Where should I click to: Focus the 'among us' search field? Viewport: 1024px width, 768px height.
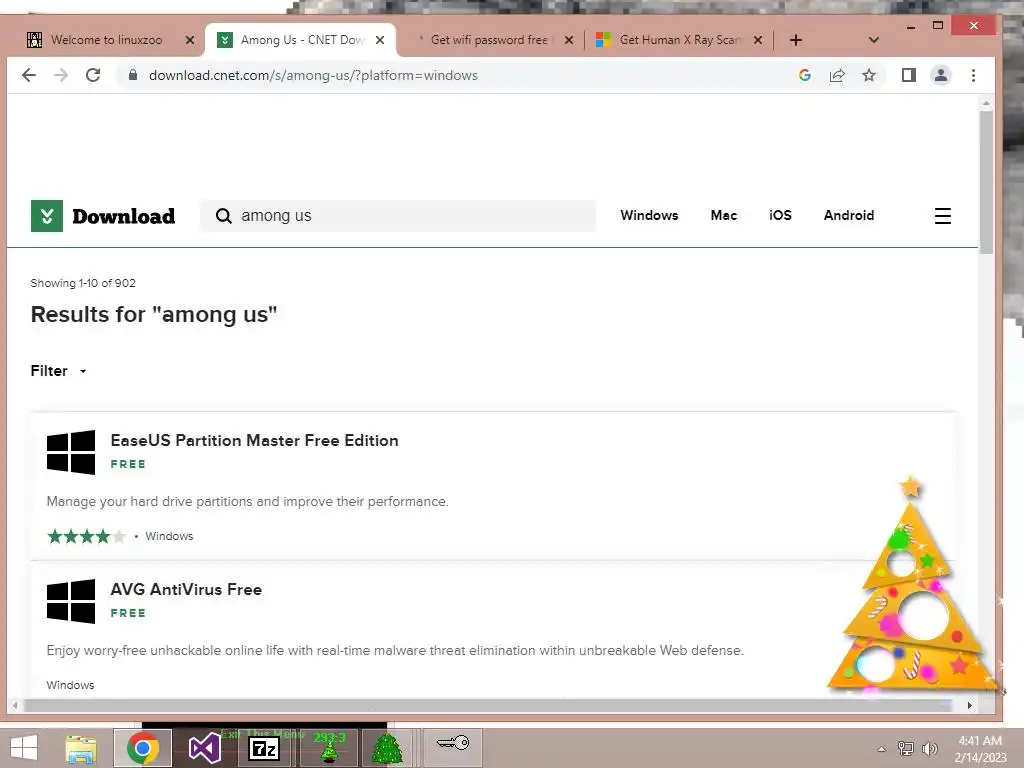[398, 216]
